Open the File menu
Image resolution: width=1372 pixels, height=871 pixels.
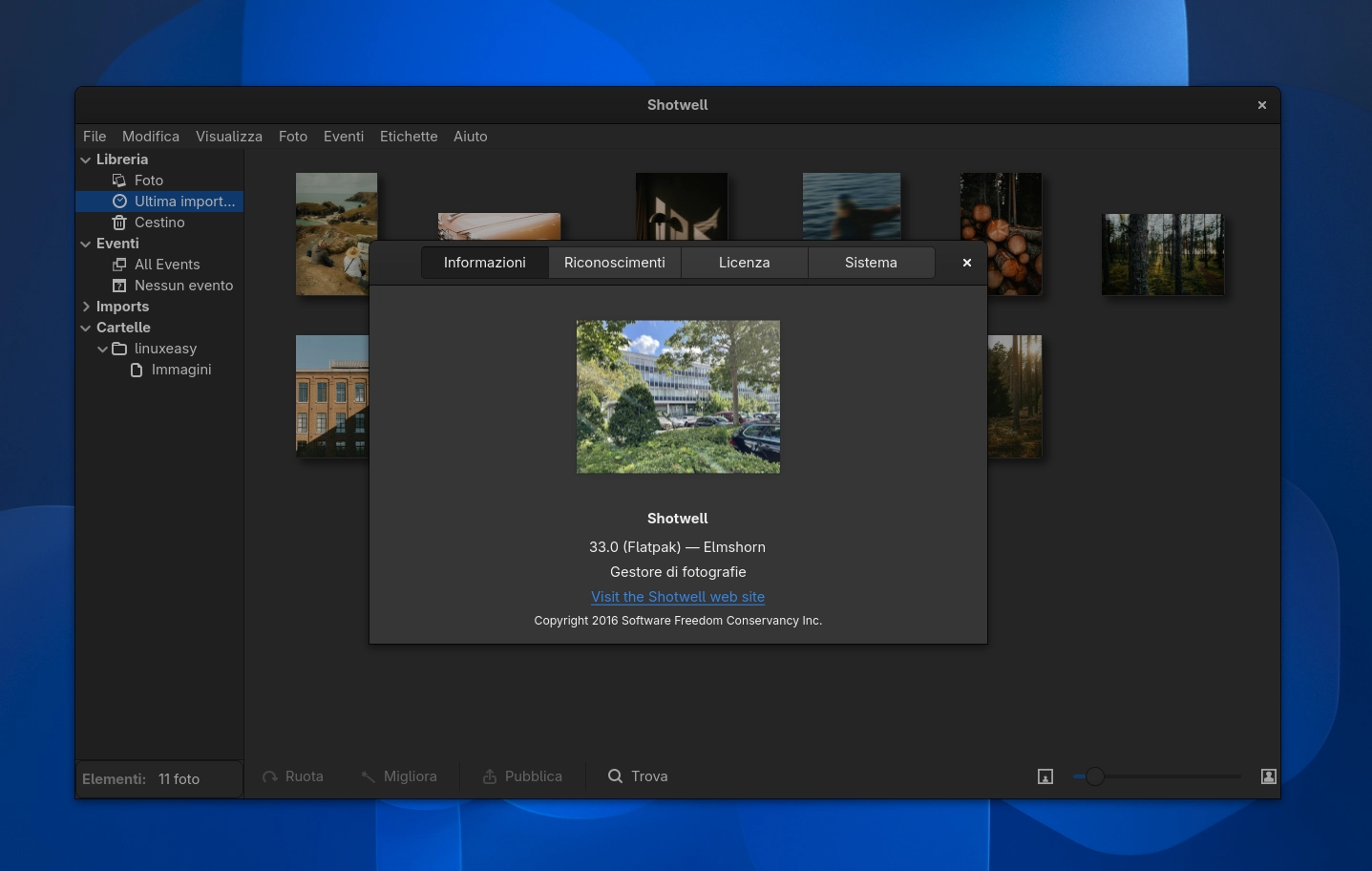point(95,137)
